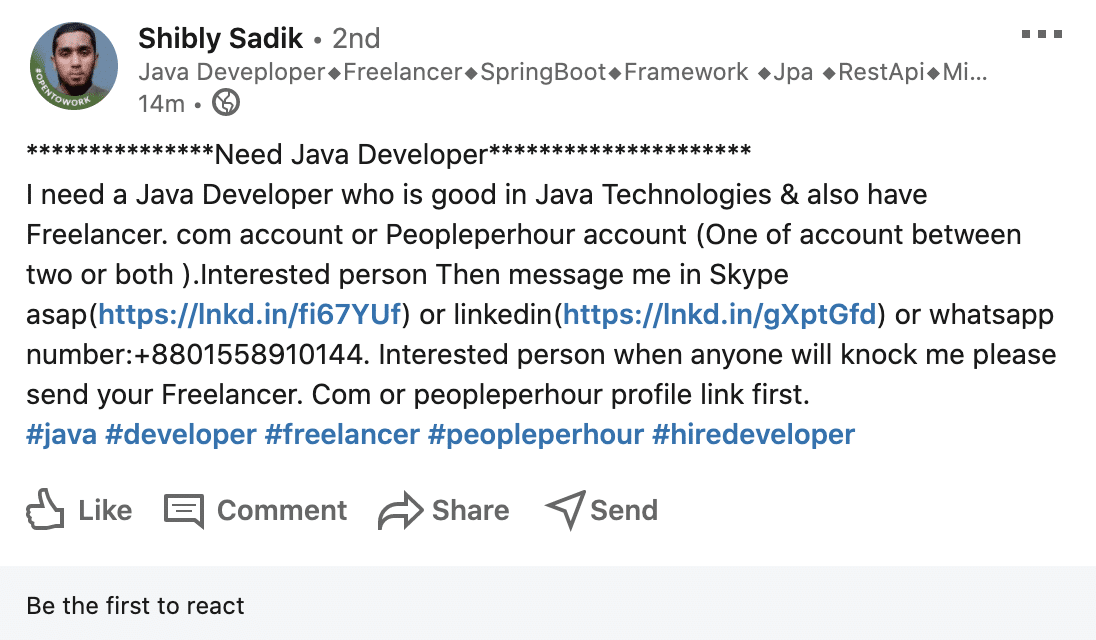Open the Comment speech bubble icon

[183, 510]
